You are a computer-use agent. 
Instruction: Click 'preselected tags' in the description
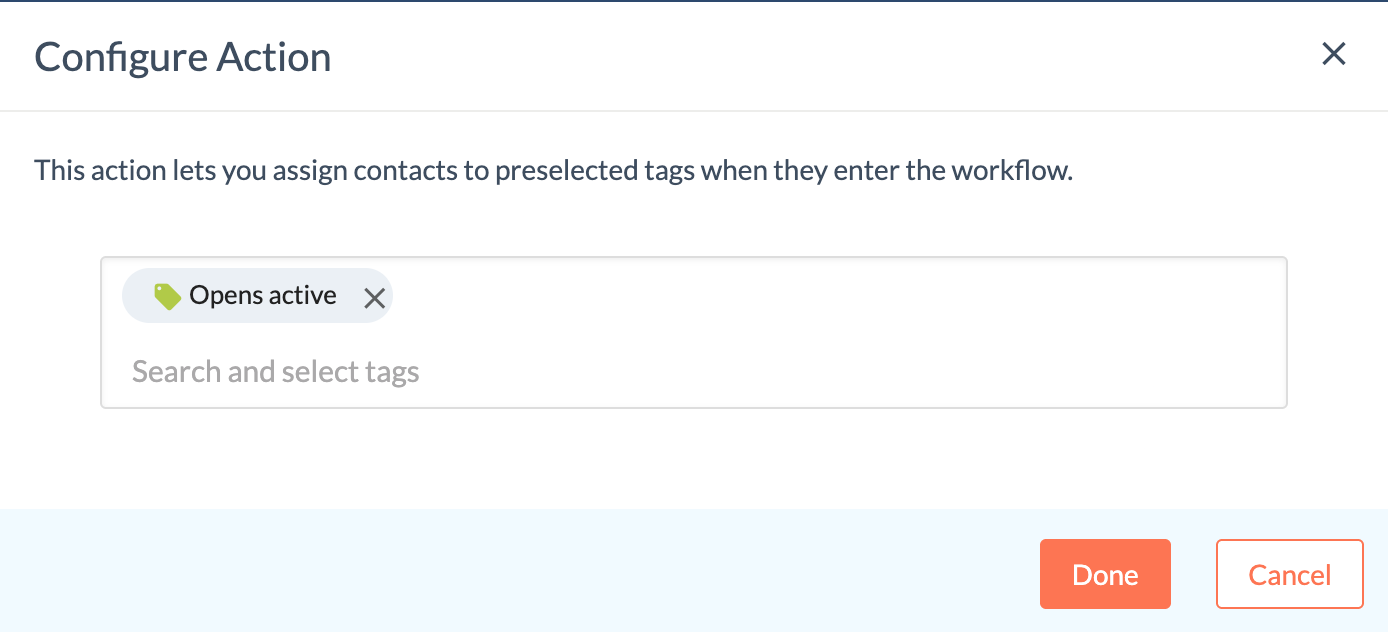[x=594, y=170]
